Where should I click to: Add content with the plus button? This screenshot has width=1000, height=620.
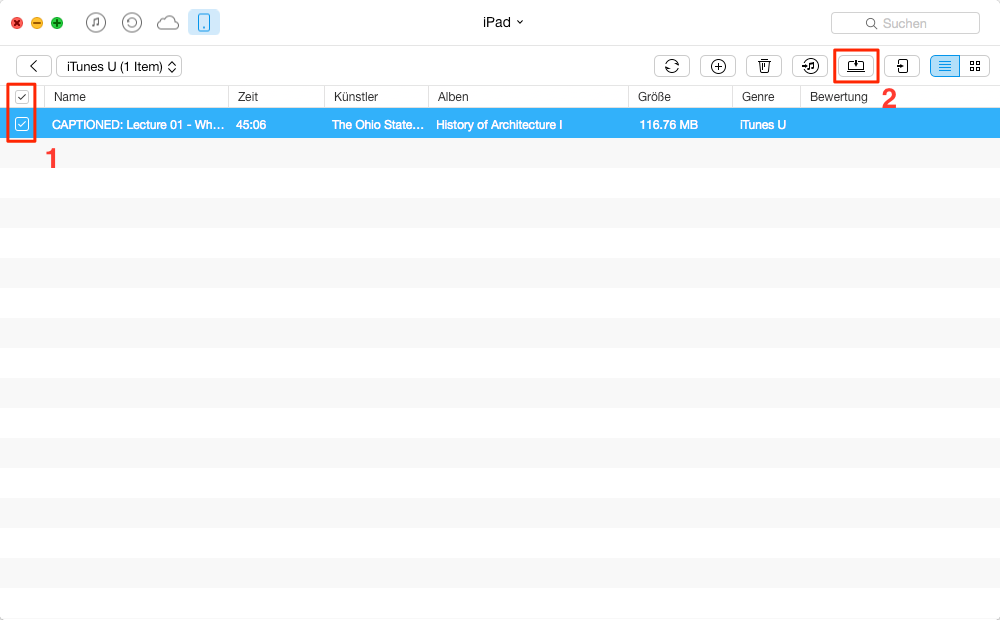point(718,66)
